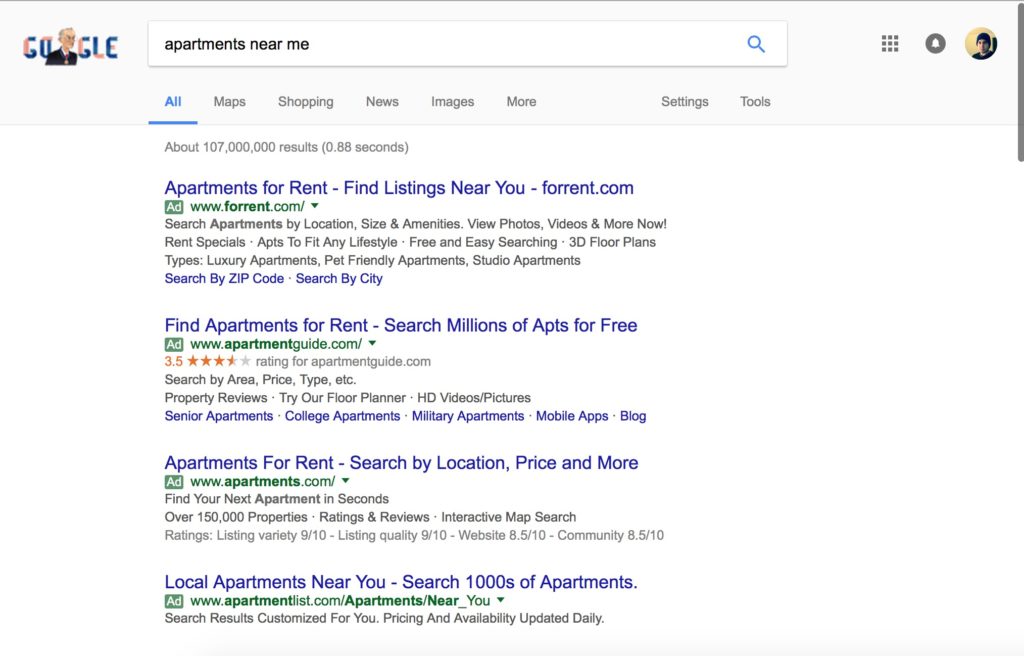Image resolution: width=1024 pixels, height=656 pixels.
Task: Click the Search by Area, Price, Type text
Action: 261,380
